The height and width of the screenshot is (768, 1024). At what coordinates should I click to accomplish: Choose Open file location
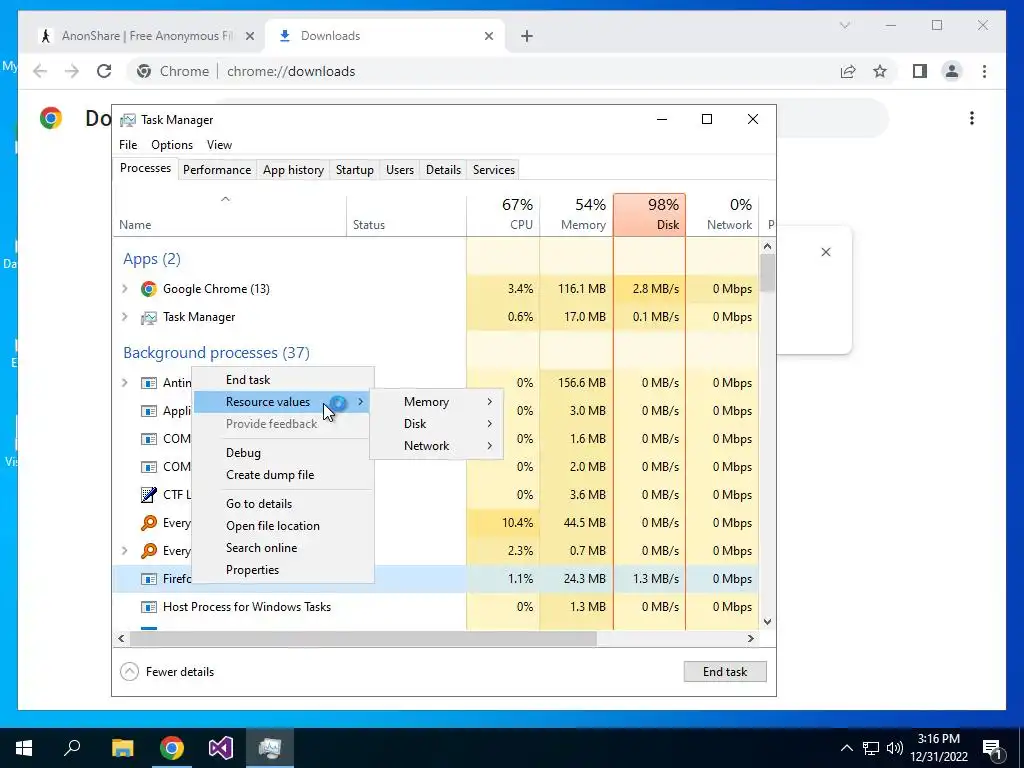click(x=283, y=526)
